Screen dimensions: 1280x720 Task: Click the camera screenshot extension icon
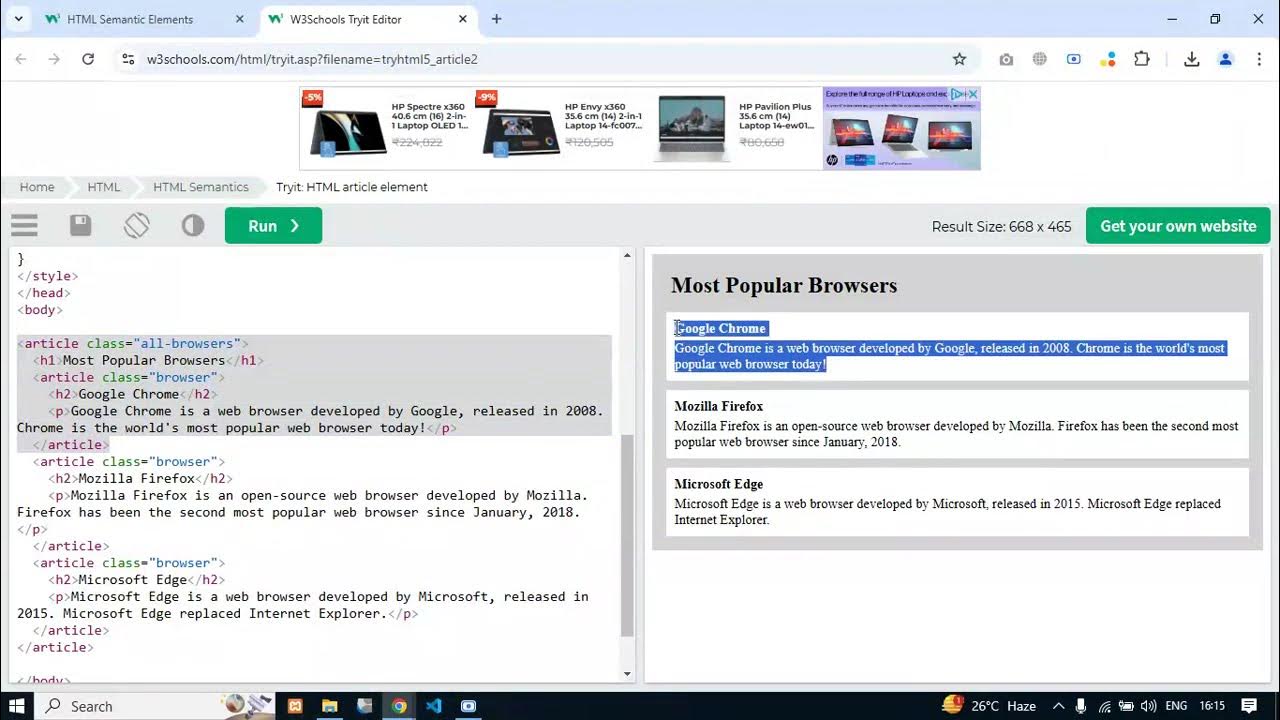point(1006,59)
